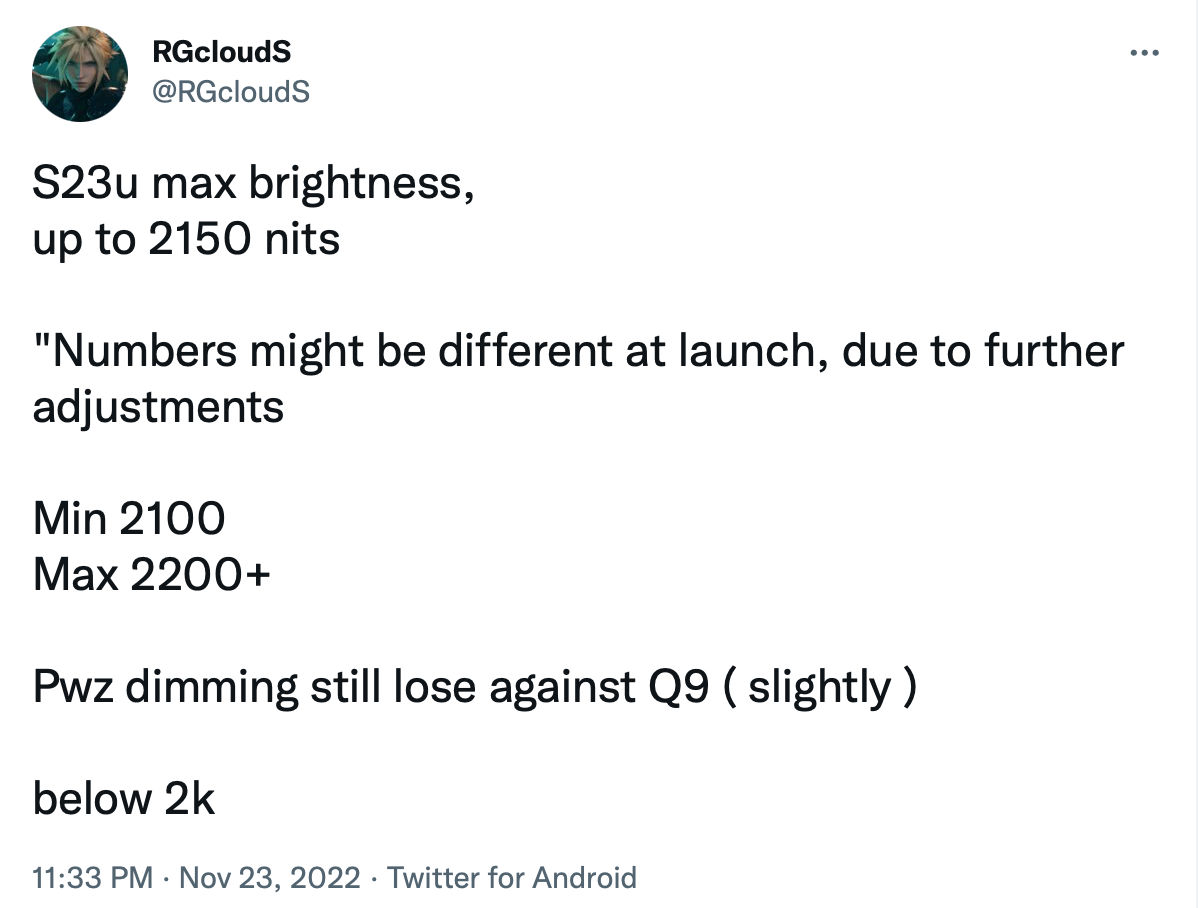The image size is (1198, 908).
Task: Click the "below 2k" closing line
Action: (x=124, y=799)
